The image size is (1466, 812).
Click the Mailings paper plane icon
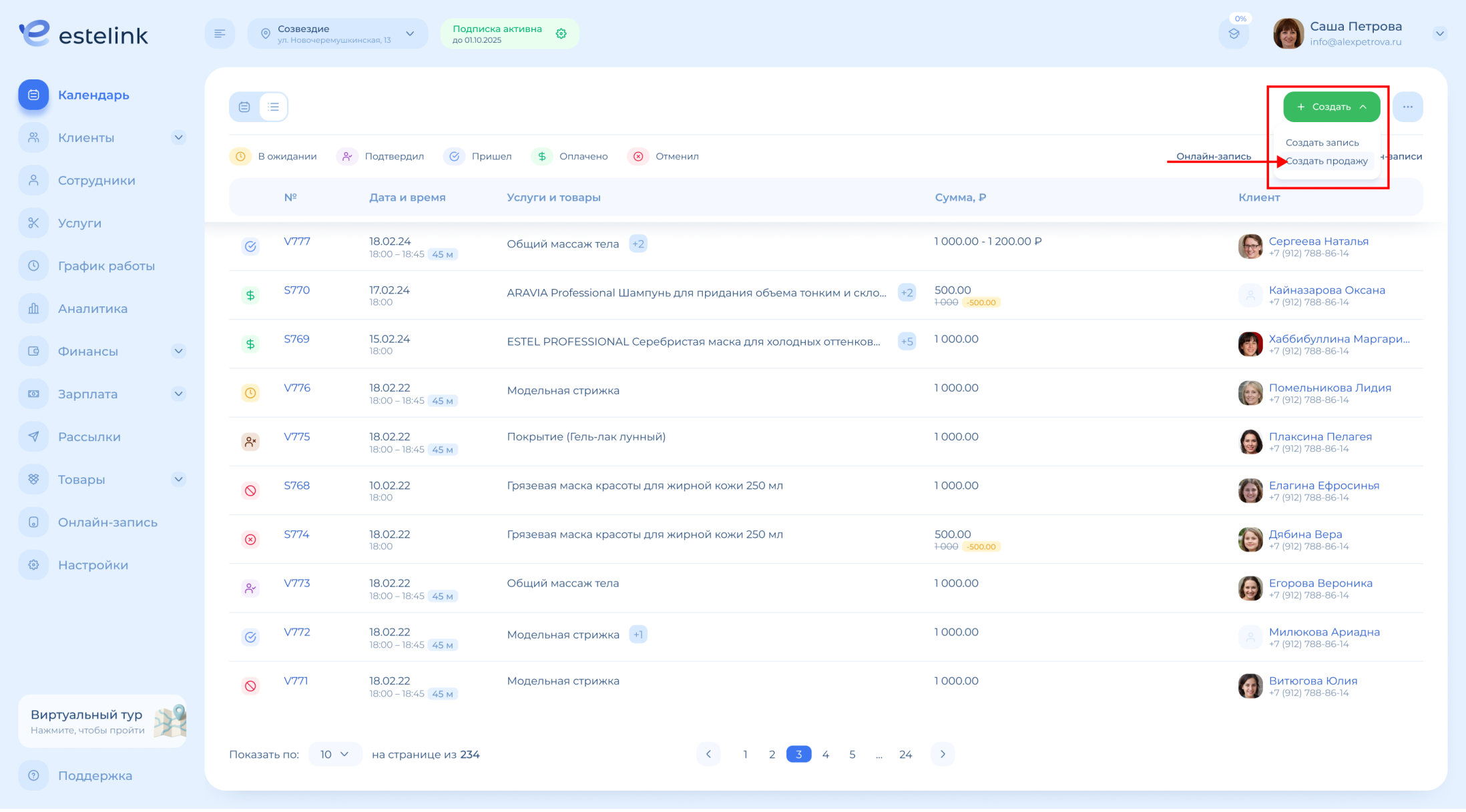[33, 436]
